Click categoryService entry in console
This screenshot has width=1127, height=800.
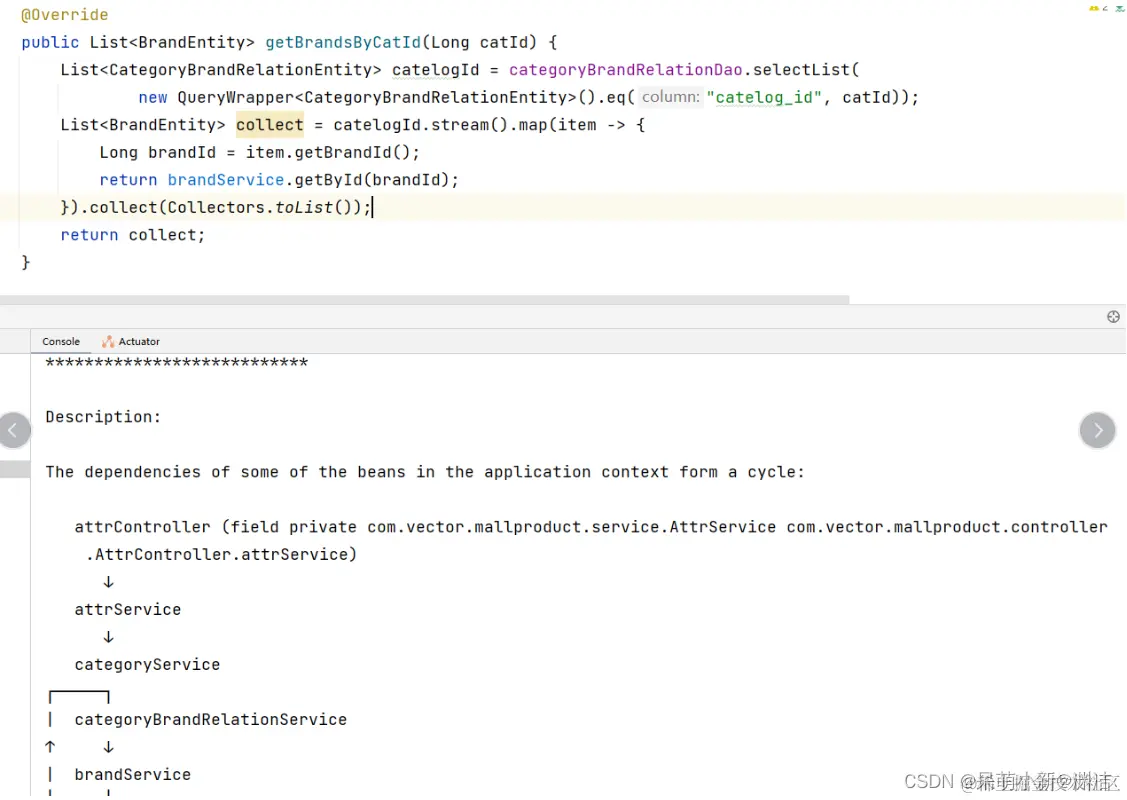pyautogui.click(x=147, y=665)
